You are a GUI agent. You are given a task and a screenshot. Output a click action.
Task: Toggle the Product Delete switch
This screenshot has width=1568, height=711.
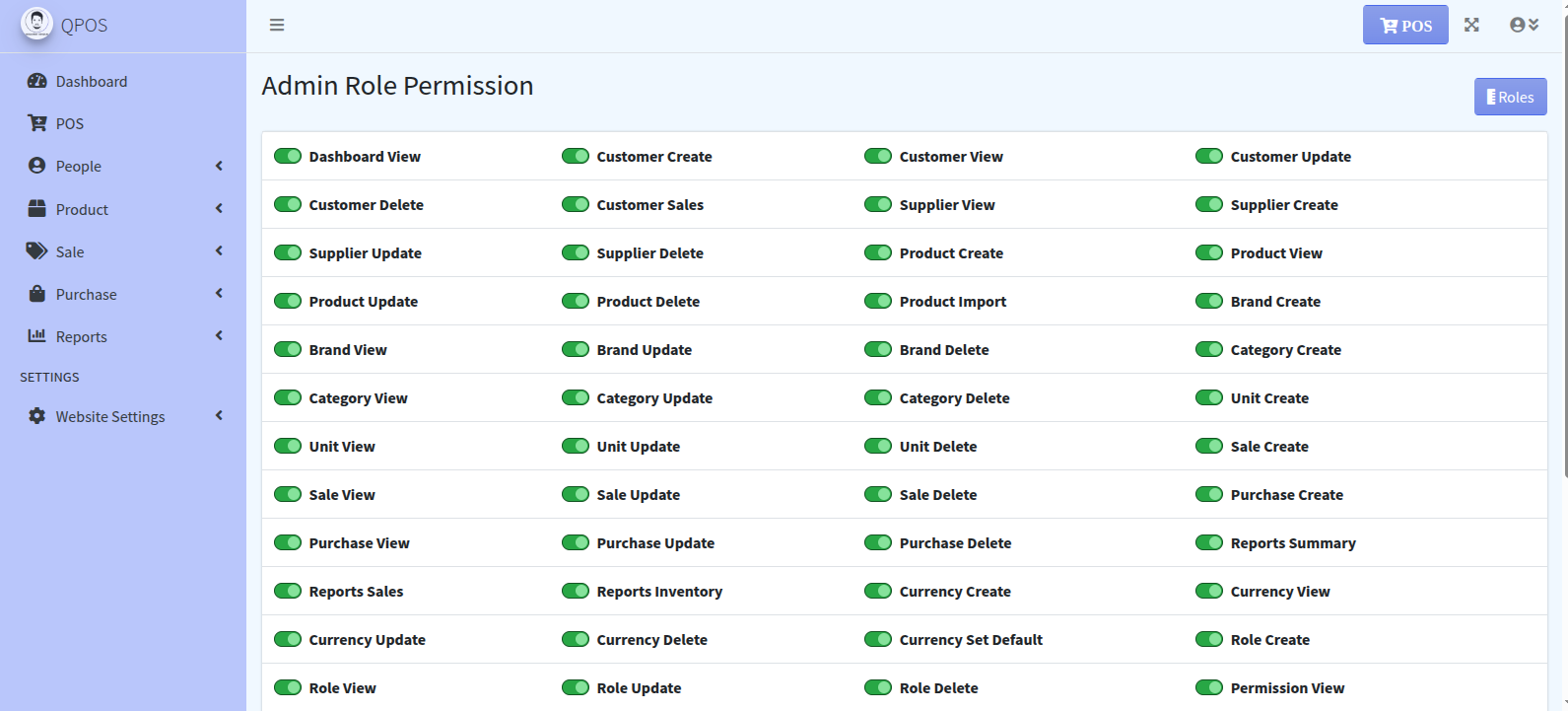pyautogui.click(x=576, y=301)
